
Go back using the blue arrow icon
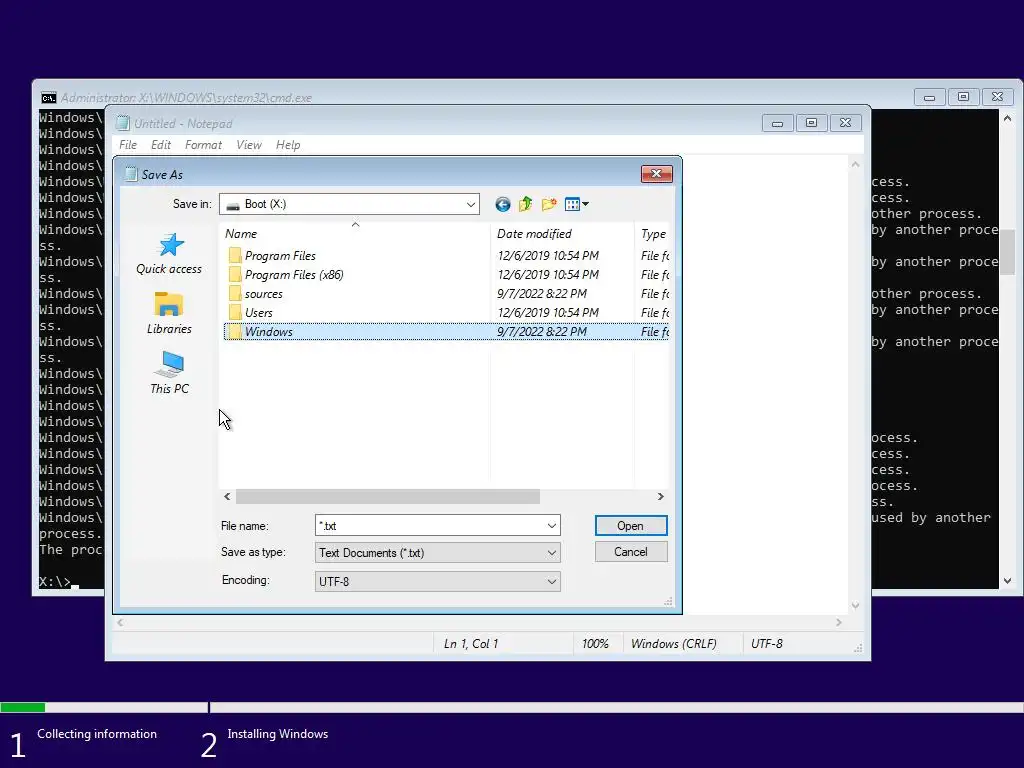point(502,204)
